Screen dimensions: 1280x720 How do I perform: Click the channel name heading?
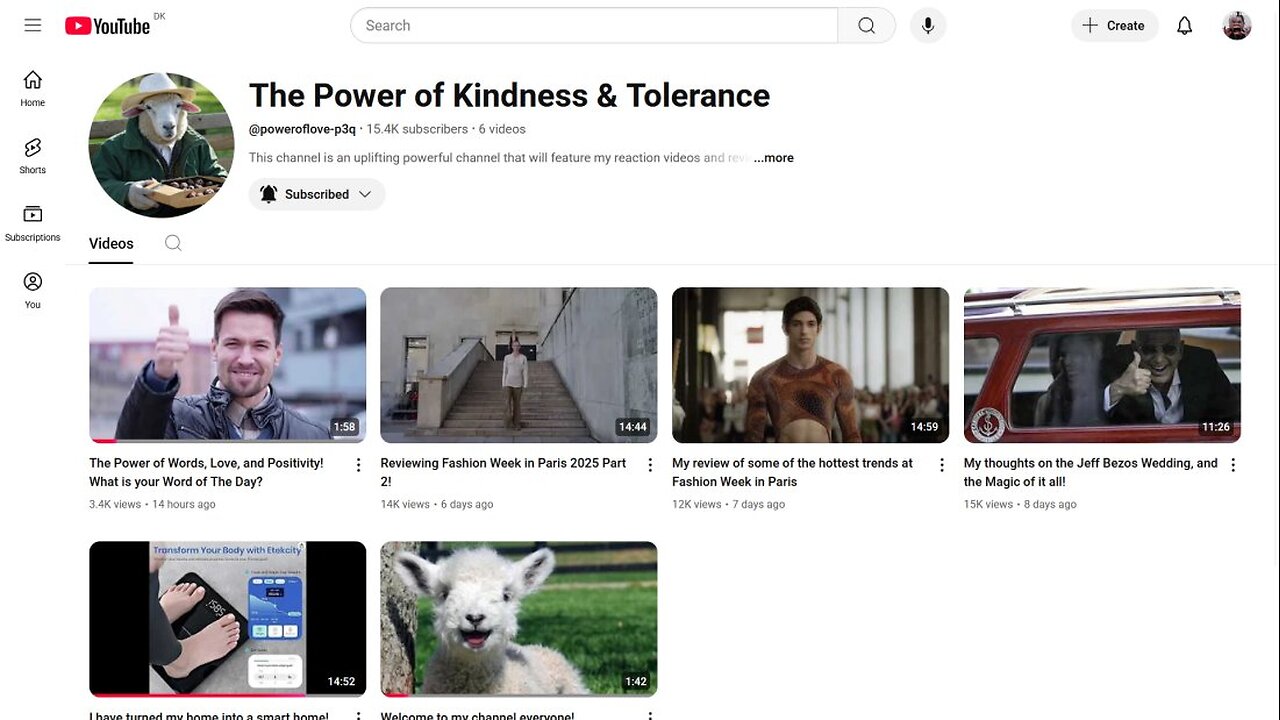(x=509, y=95)
